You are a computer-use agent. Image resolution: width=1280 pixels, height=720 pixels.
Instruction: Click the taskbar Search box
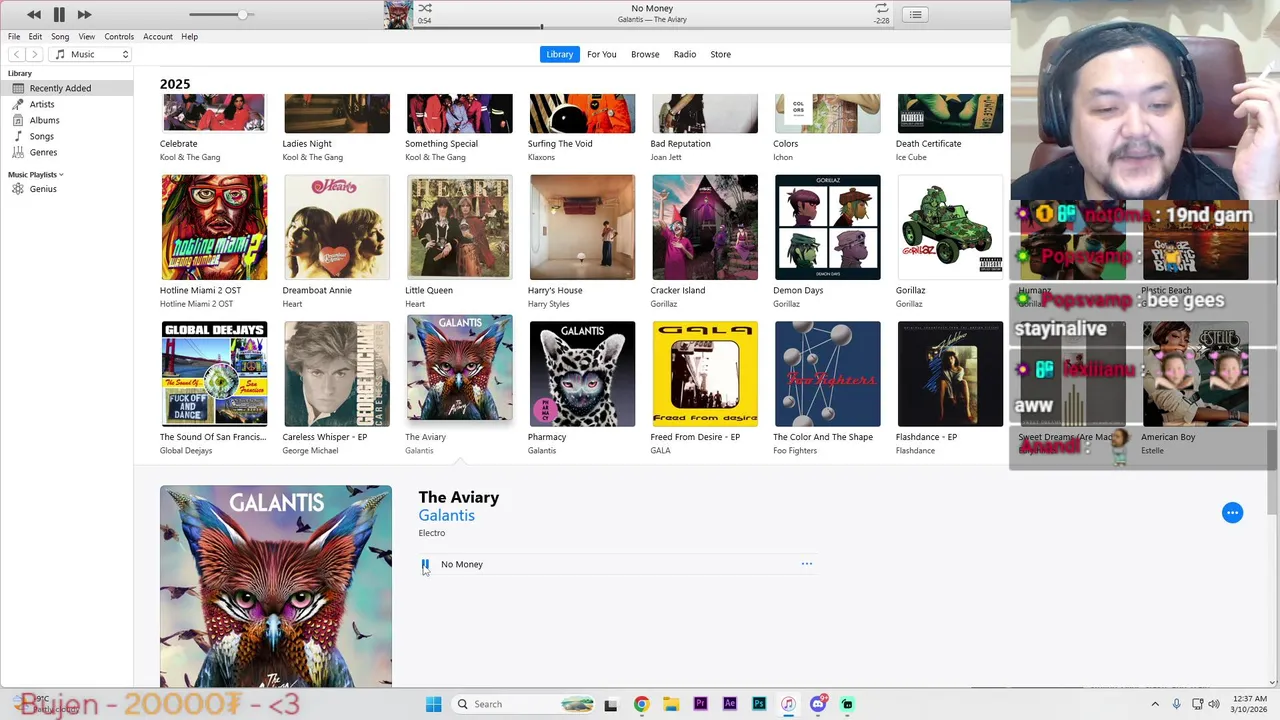pyautogui.click(x=523, y=704)
